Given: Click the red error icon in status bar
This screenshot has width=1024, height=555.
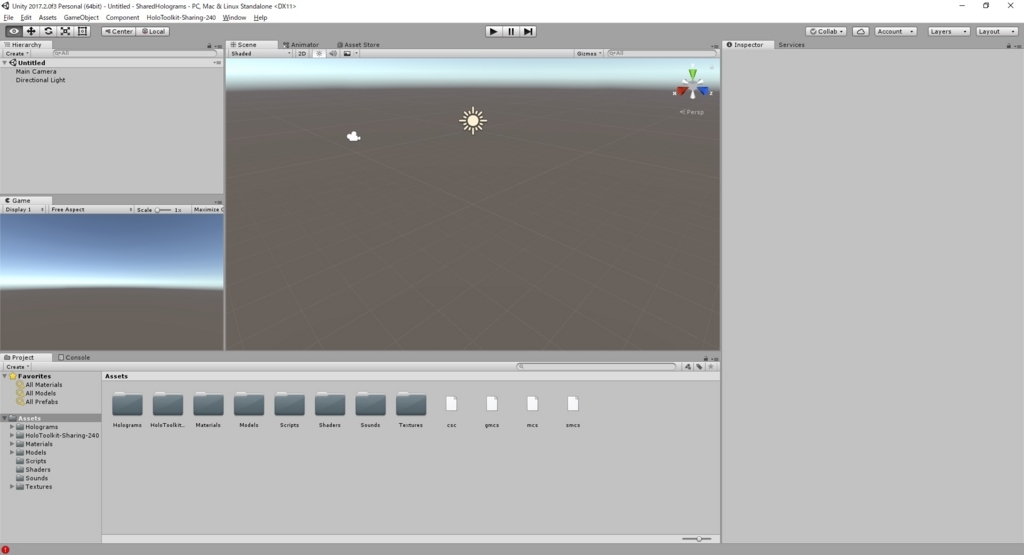Looking at the screenshot, I should pos(5,550).
